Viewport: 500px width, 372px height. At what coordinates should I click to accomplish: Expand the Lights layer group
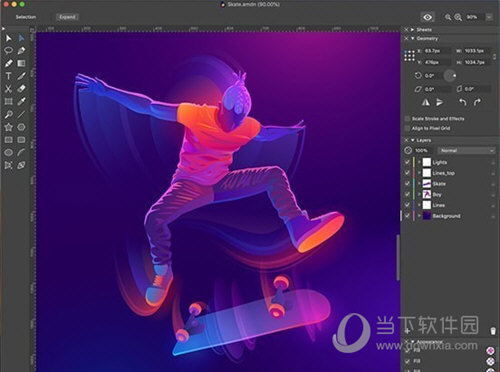[419, 162]
